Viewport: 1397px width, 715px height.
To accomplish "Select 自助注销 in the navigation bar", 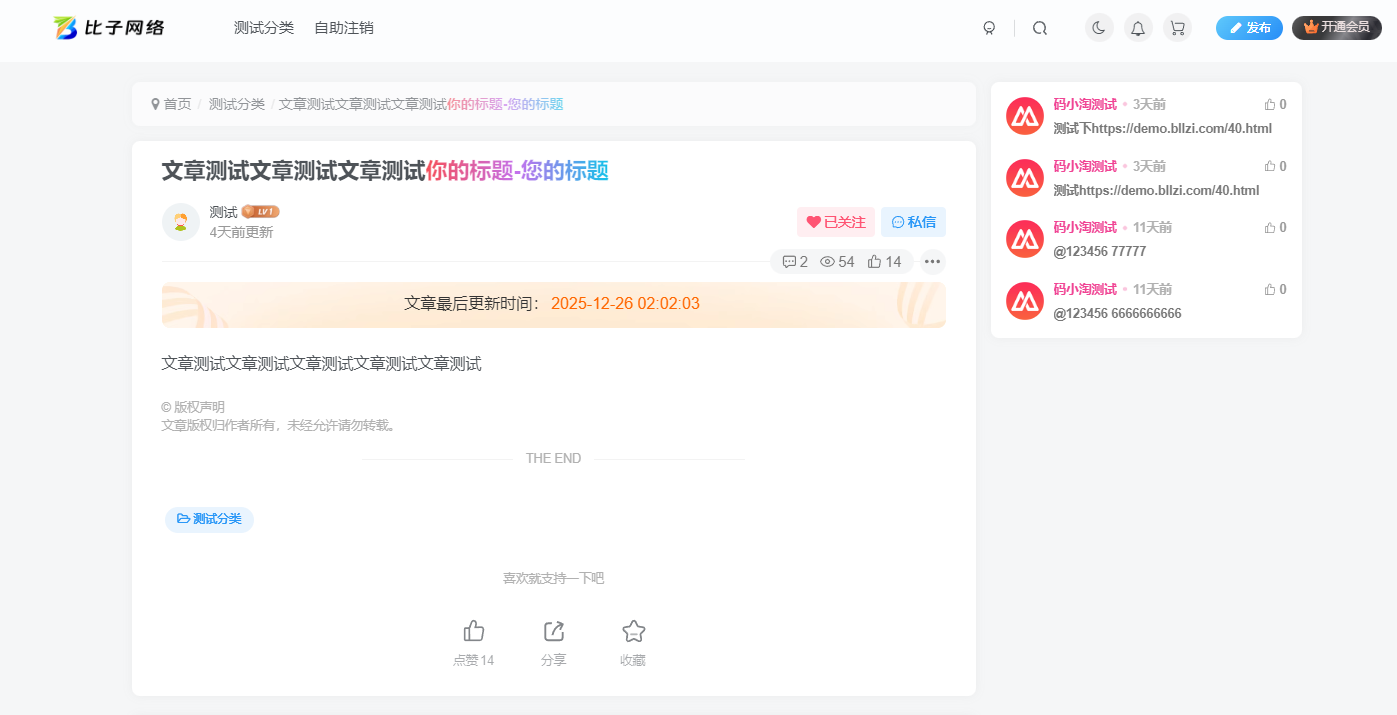I will (x=343, y=27).
